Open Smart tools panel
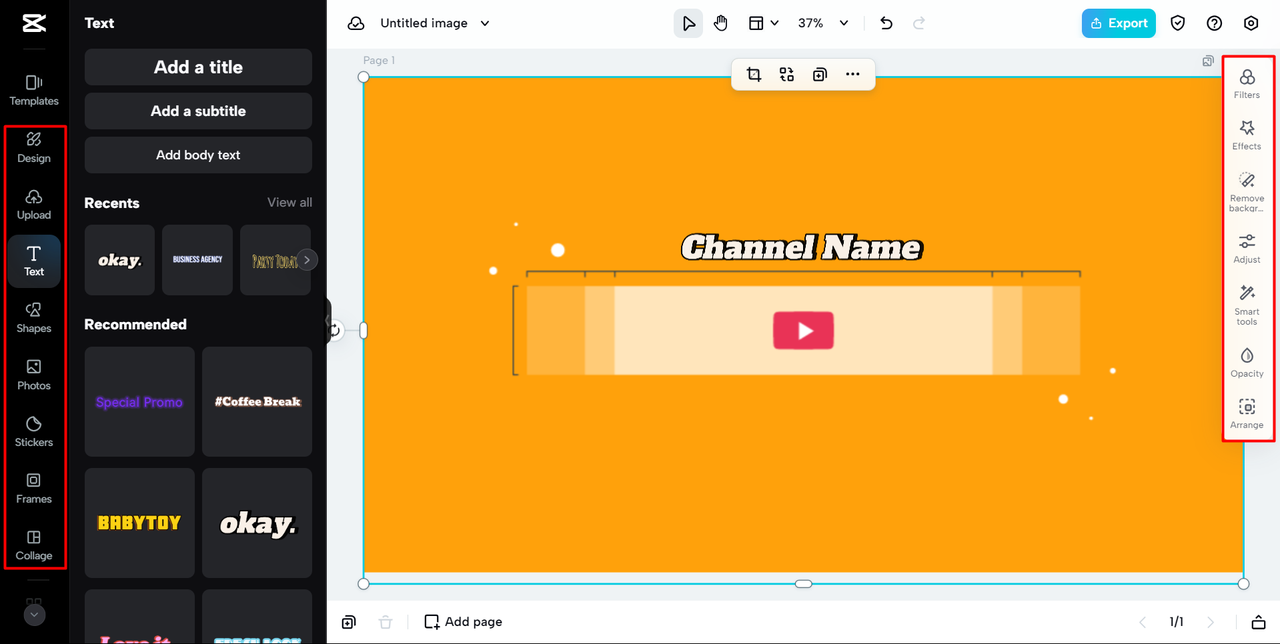The image size is (1280, 644). pyautogui.click(x=1247, y=304)
